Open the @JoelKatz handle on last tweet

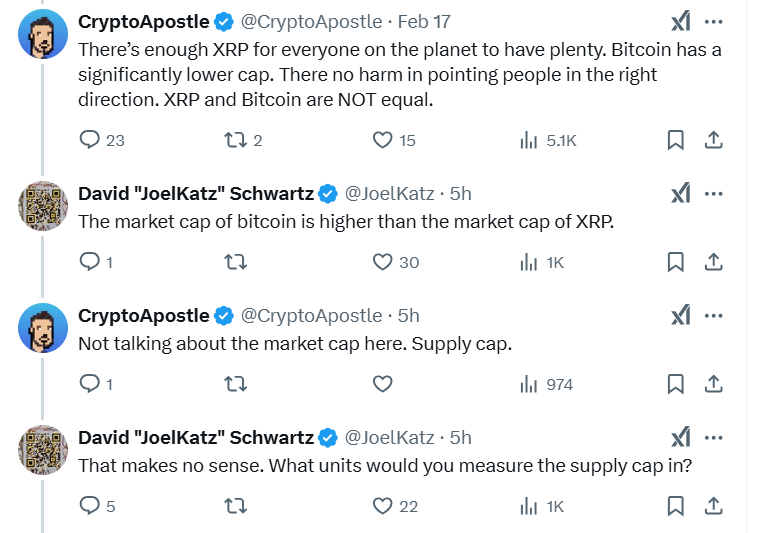[x=389, y=437]
